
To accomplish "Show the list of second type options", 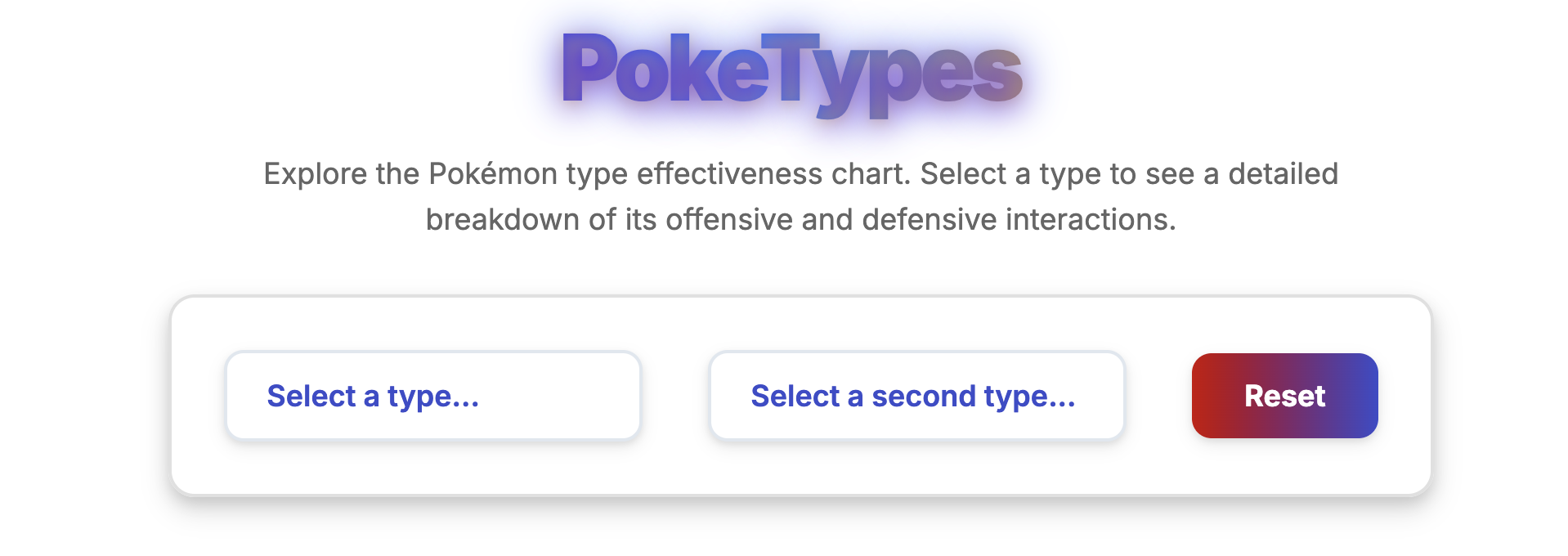I will (916, 396).
